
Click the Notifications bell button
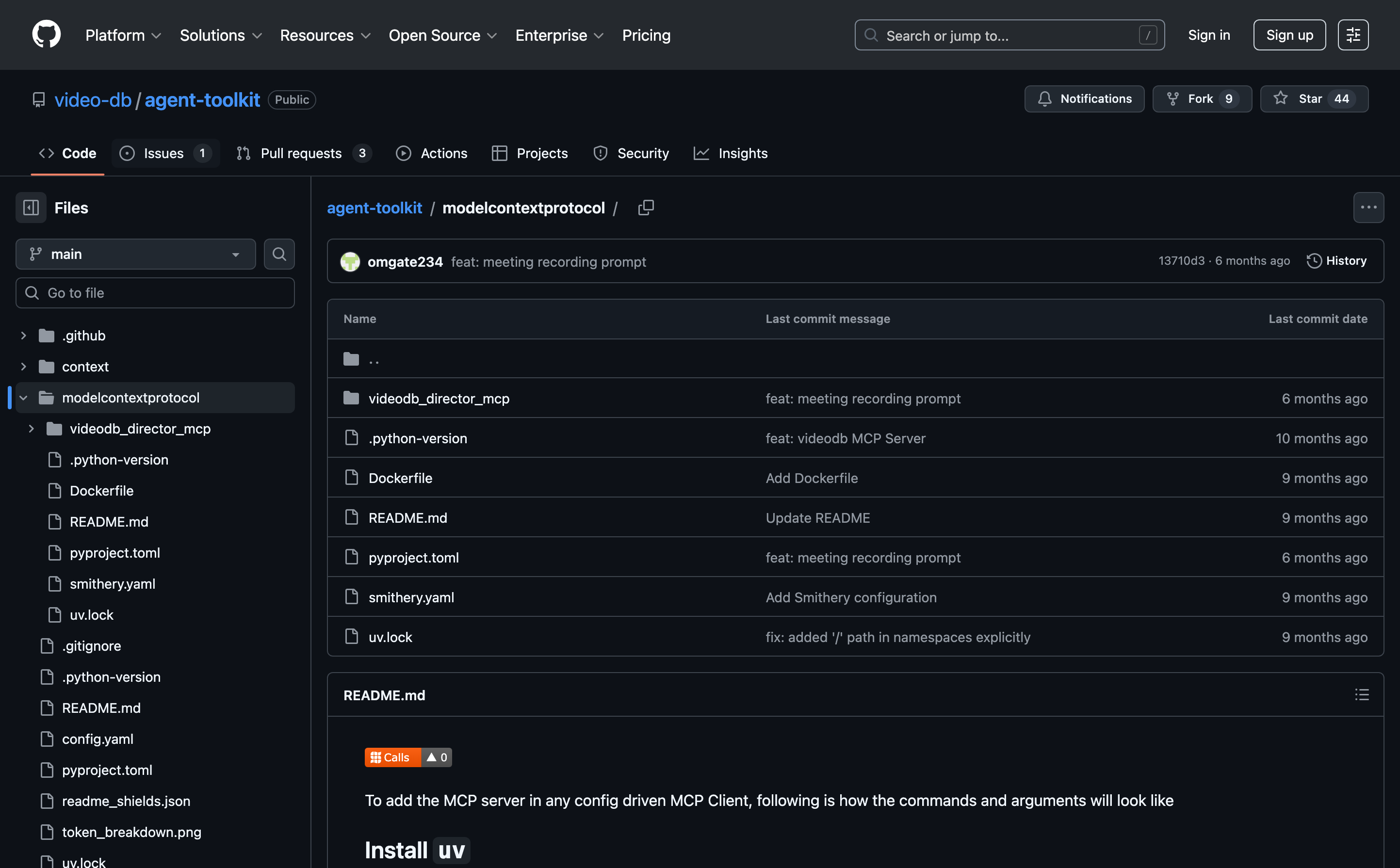1084,99
